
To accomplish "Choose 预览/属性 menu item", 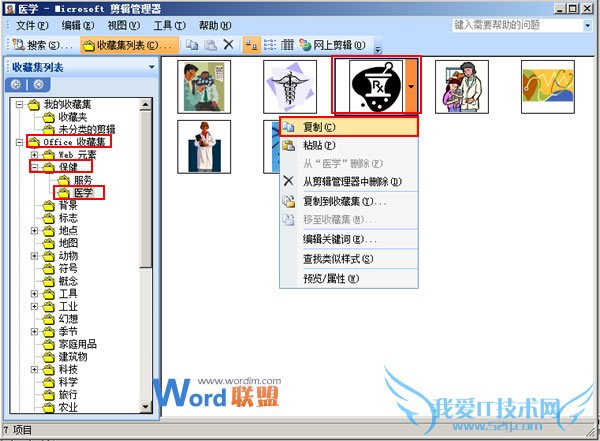I will (349, 279).
